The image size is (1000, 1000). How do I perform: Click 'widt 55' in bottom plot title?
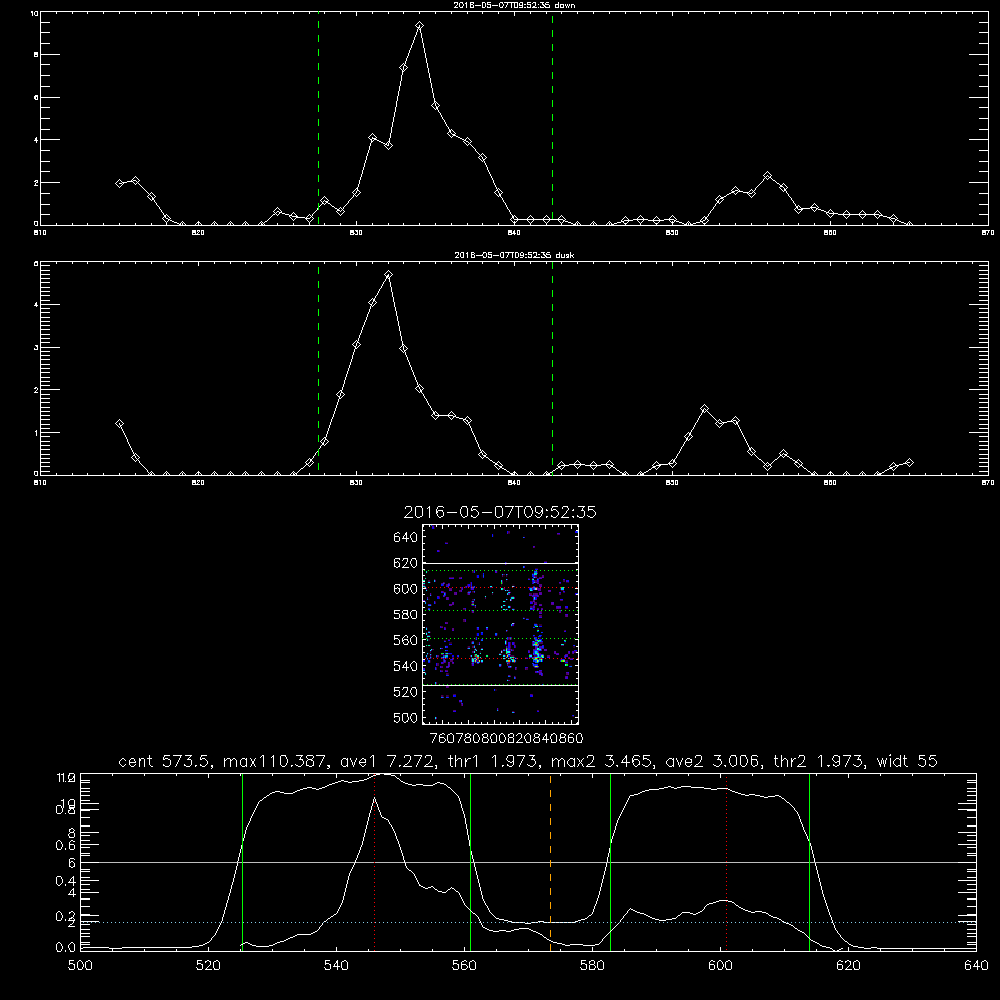(x=908, y=761)
